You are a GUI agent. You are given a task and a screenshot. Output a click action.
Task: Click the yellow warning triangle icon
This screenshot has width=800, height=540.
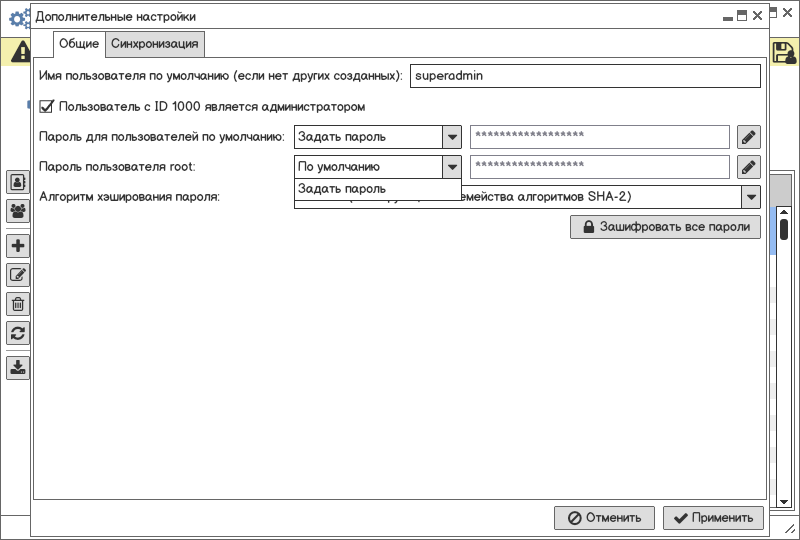(20, 52)
